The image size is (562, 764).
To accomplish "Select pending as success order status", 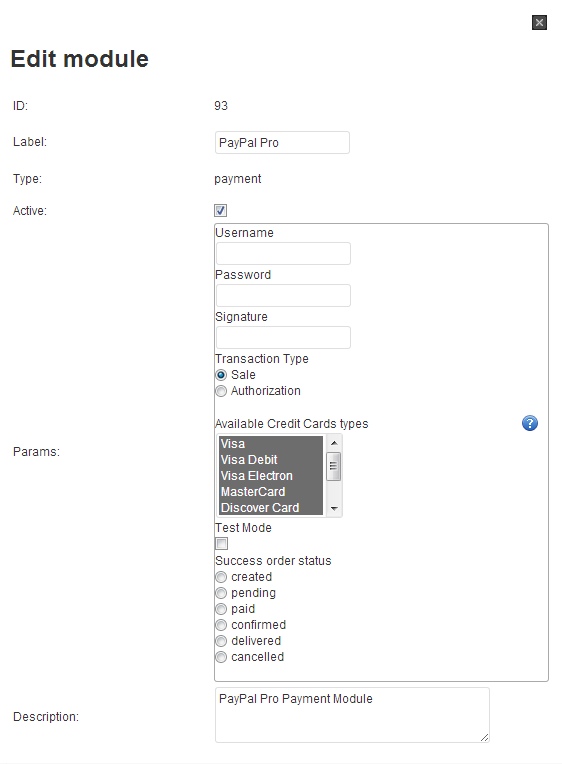I will 221,593.
